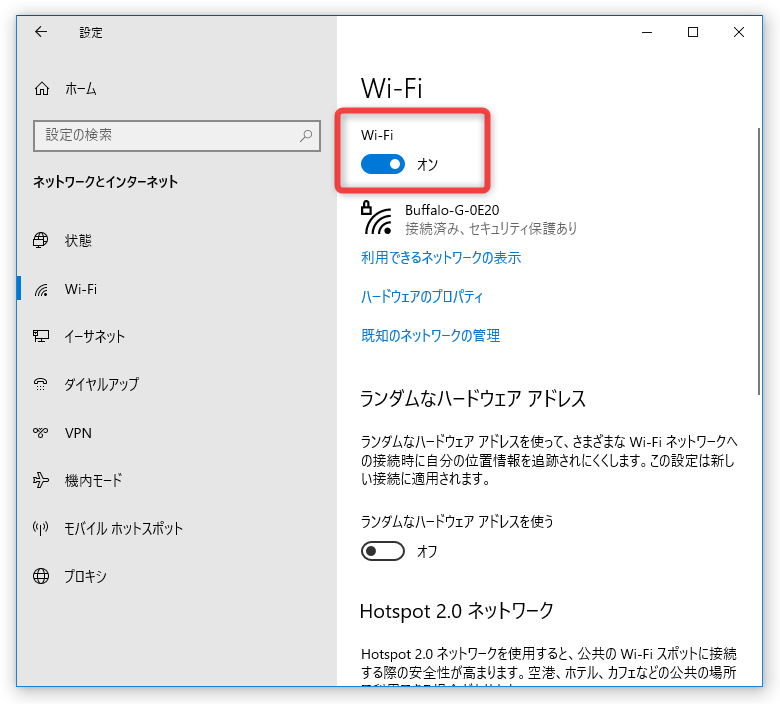Click the ネットワークとインターネット category title
Image resolution: width=780 pixels, height=704 pixels.
(105, 182)
